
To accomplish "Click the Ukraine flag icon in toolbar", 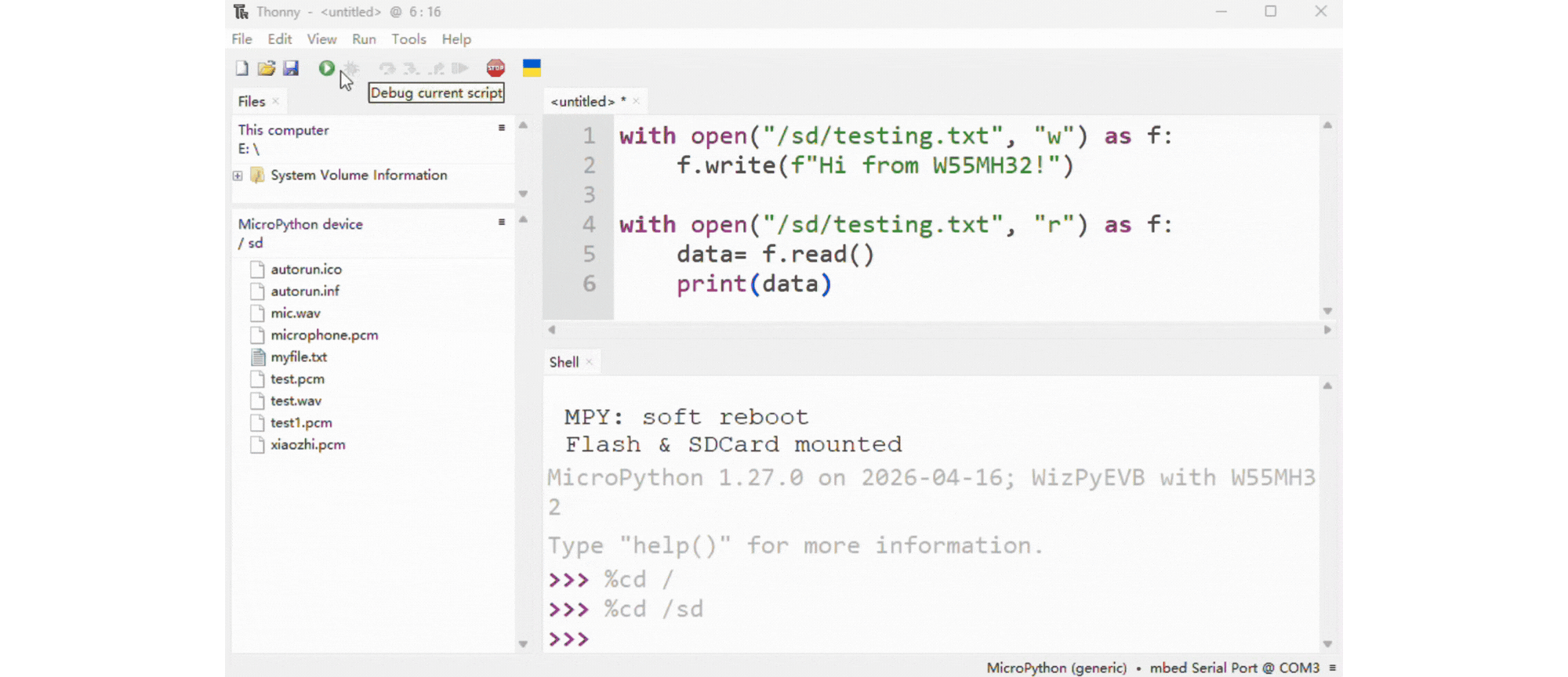I will (x=532, y=68).
